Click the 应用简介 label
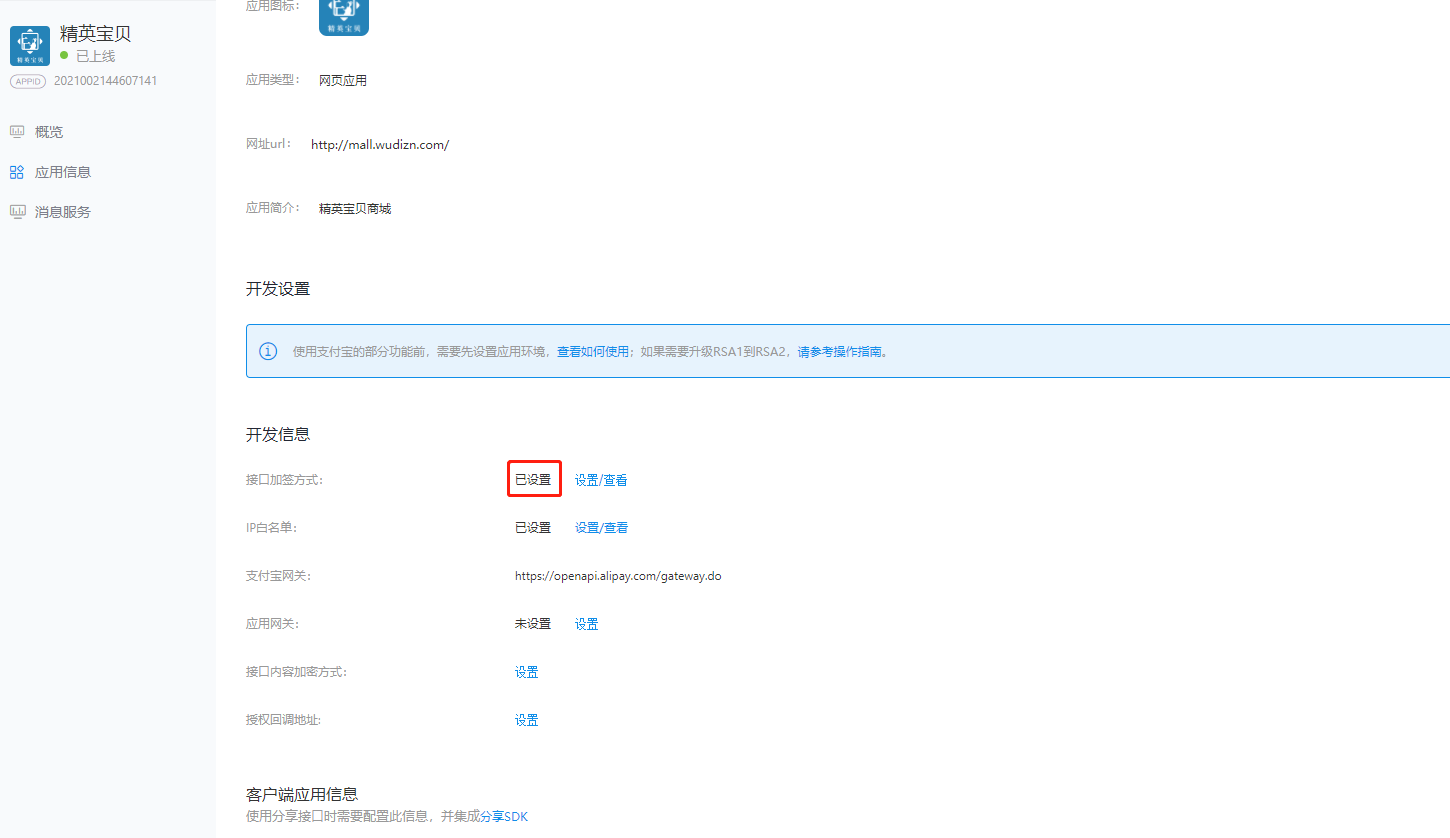The width and height of the screenshot is (1450, 838). (273, 208)
